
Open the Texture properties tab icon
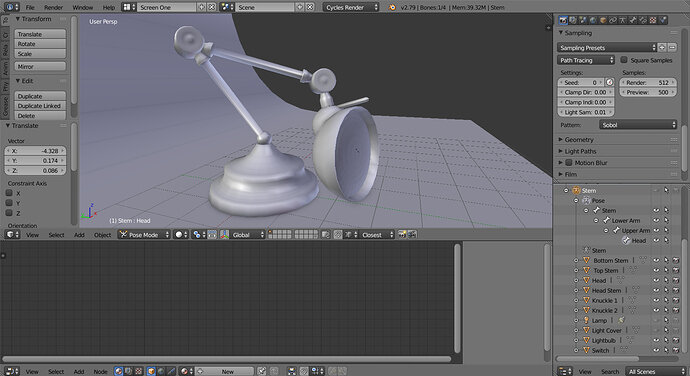click(653, 20)
